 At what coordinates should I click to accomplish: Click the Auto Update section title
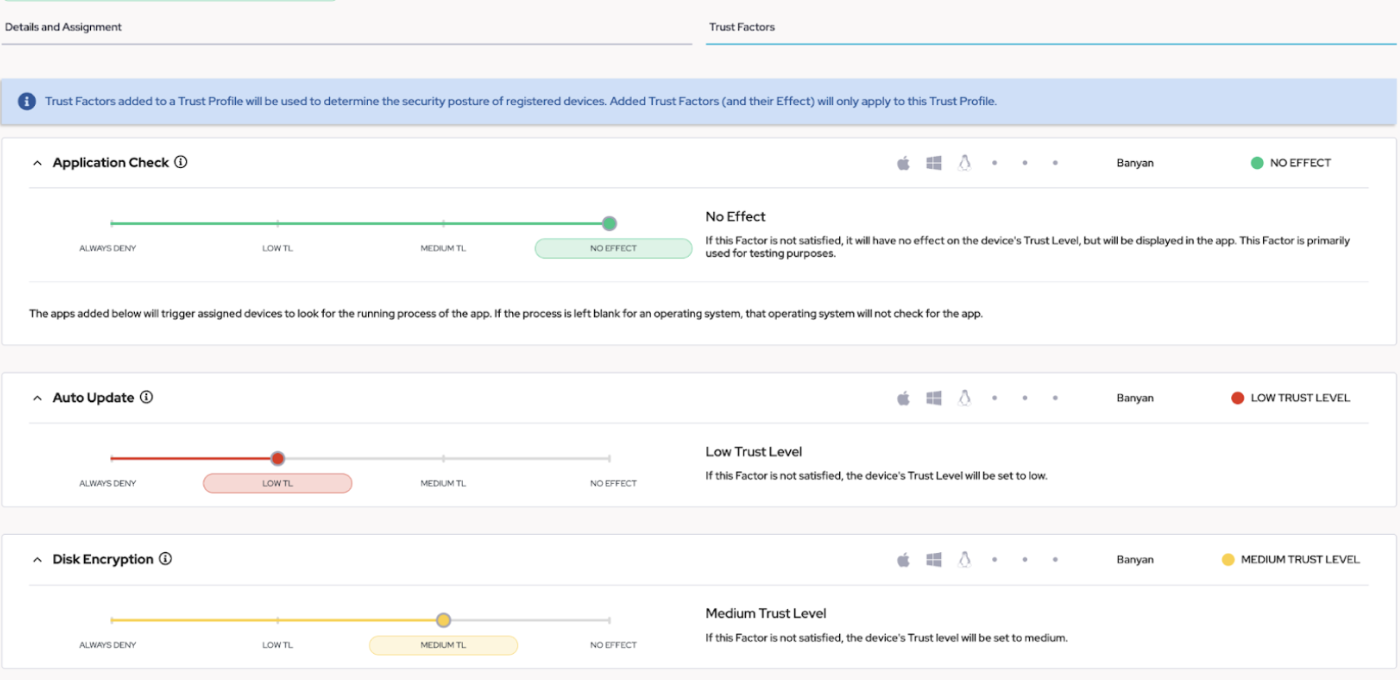[x=93, y=398]
